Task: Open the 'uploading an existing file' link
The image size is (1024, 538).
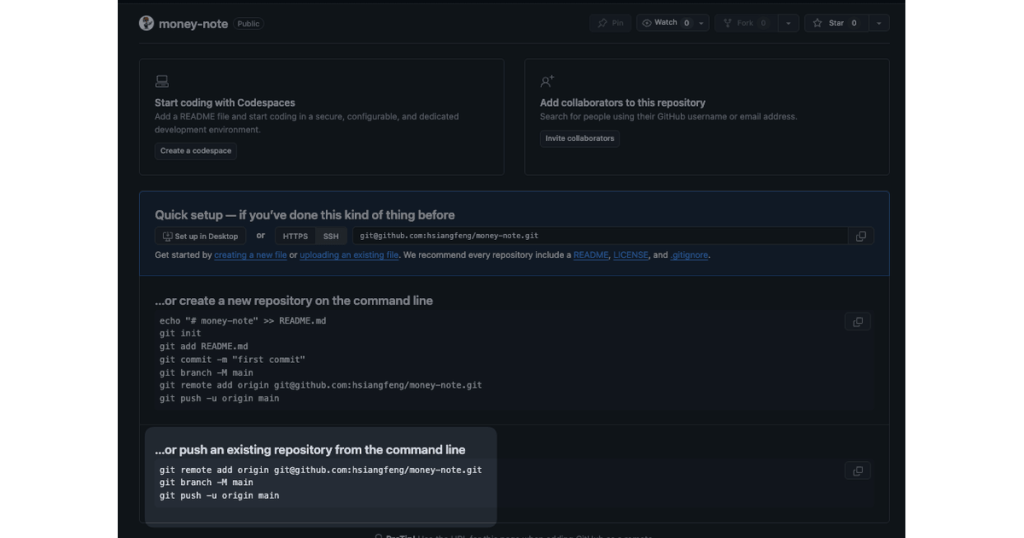Action: point(349,255)
